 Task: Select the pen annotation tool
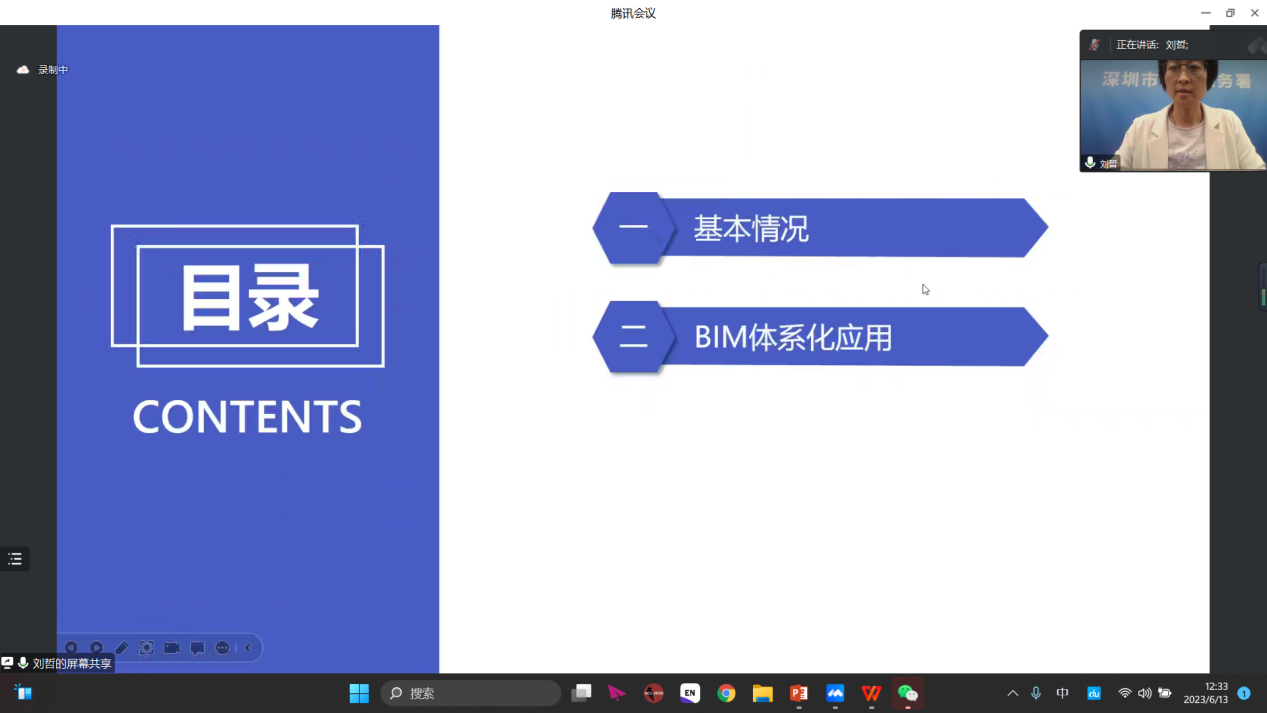[x=121, y=648]
